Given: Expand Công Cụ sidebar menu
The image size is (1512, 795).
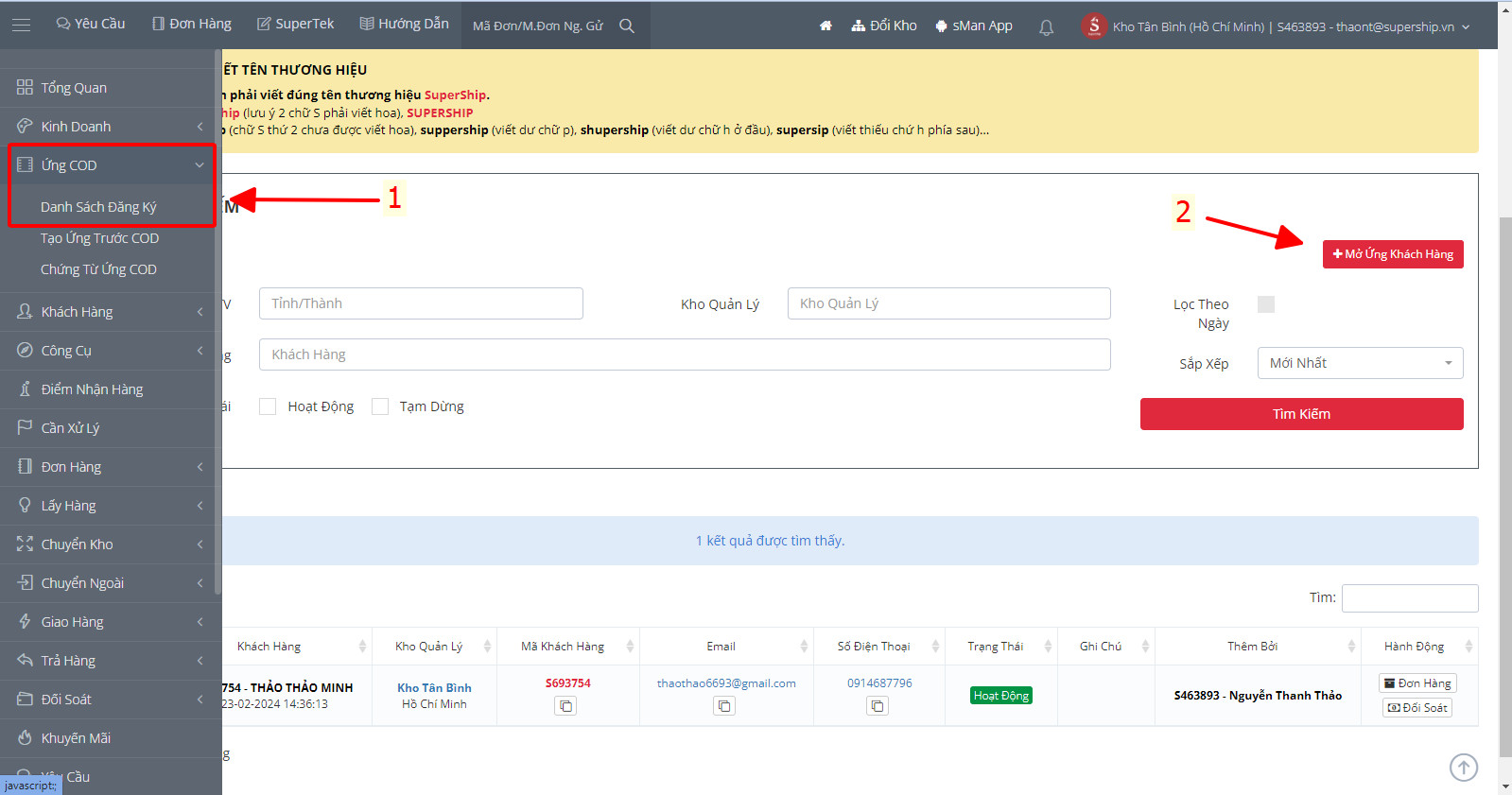Looking at the screenshot, I should [108, 351].
